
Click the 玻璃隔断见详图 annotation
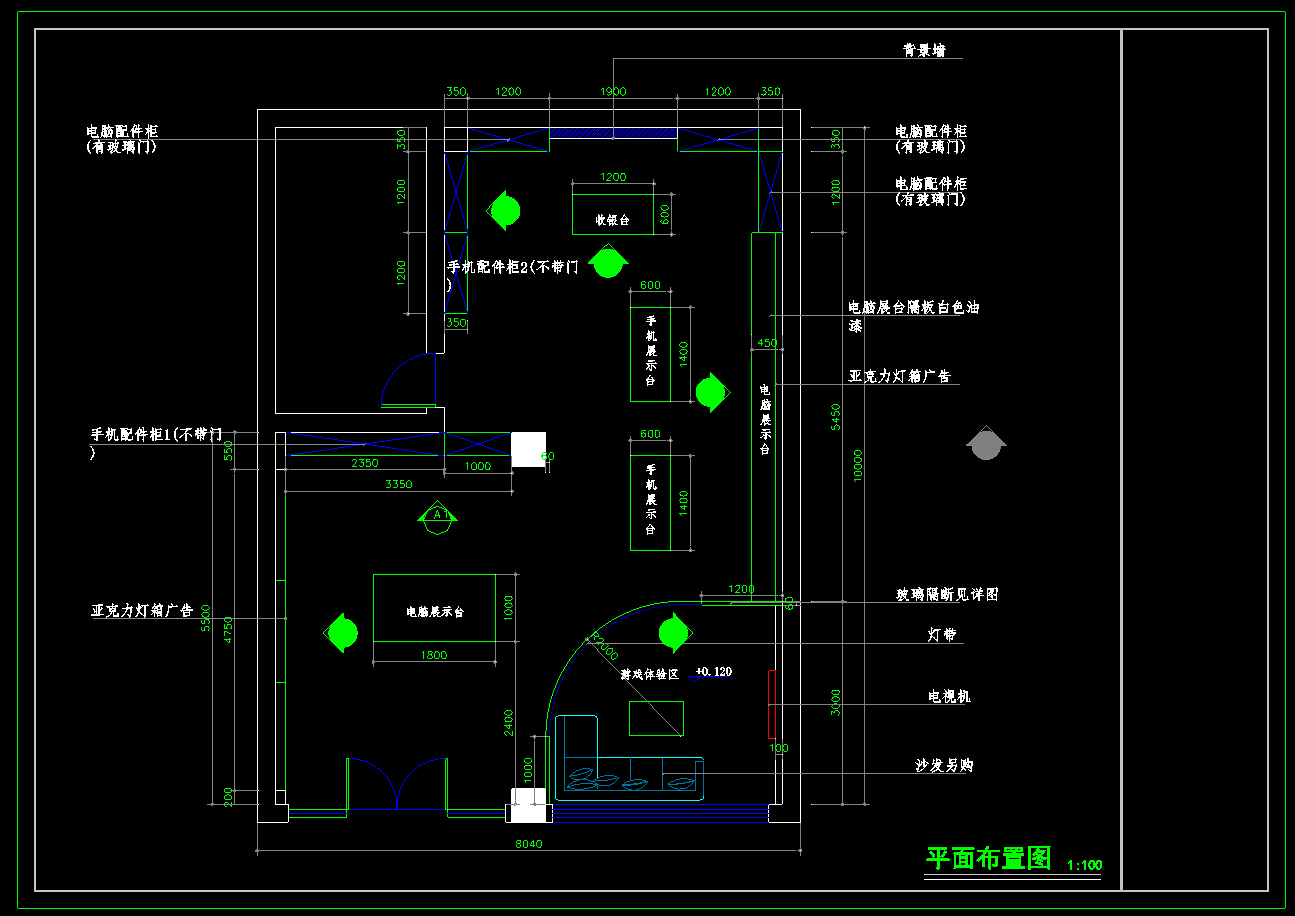point(947,594)
